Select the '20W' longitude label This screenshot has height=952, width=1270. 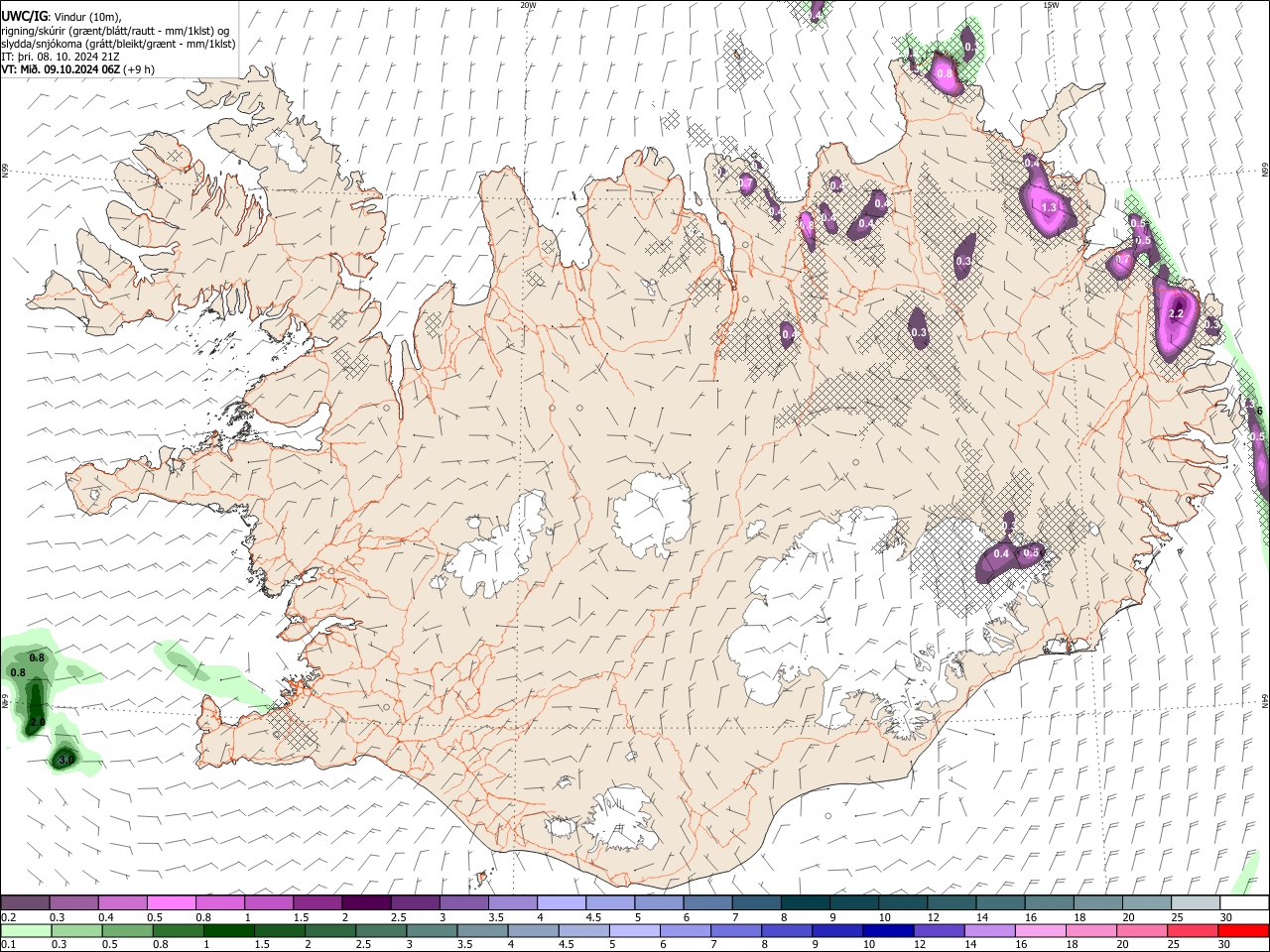[528, 5]
